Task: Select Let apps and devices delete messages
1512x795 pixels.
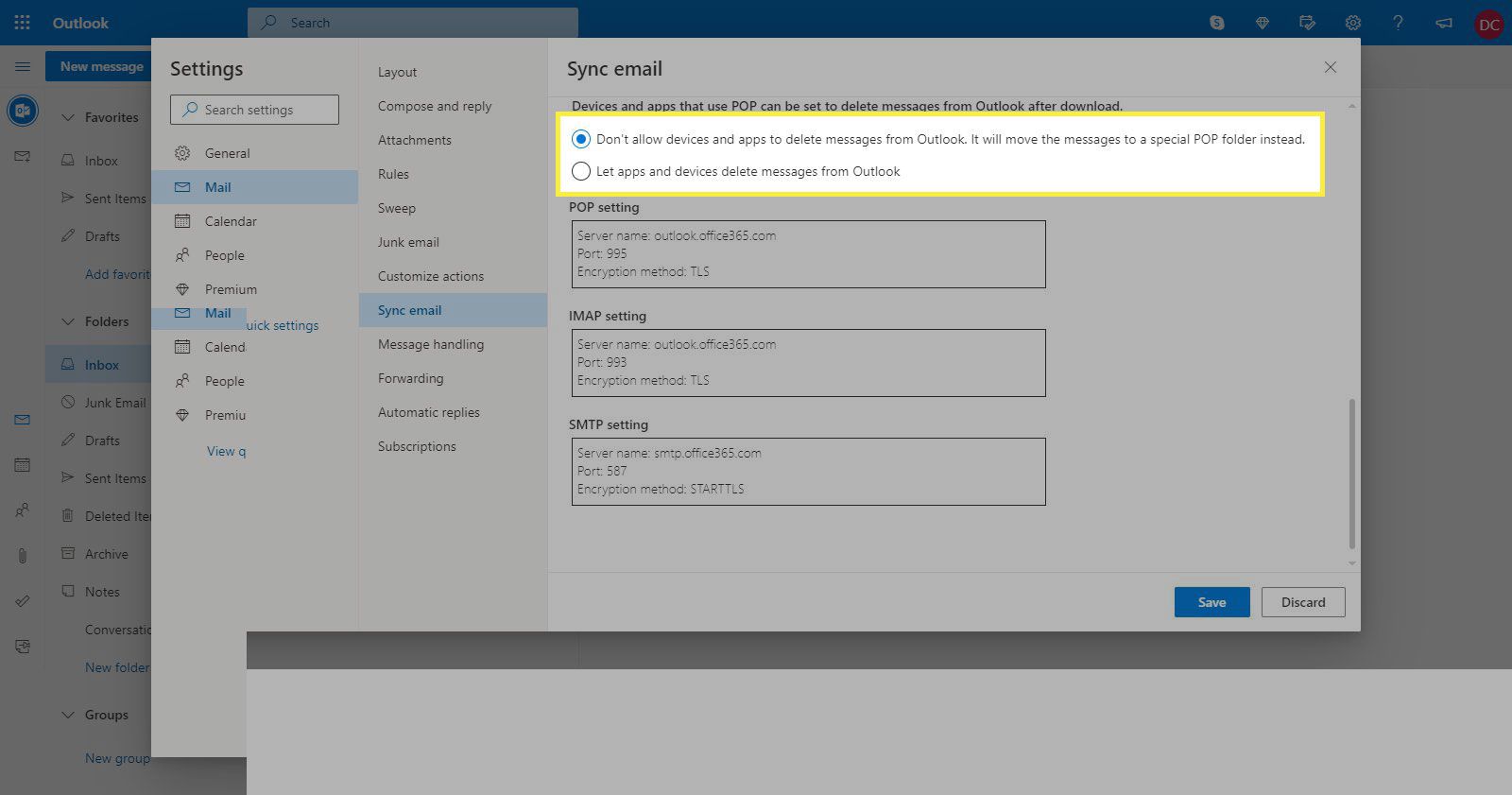Action: point(581,171)
